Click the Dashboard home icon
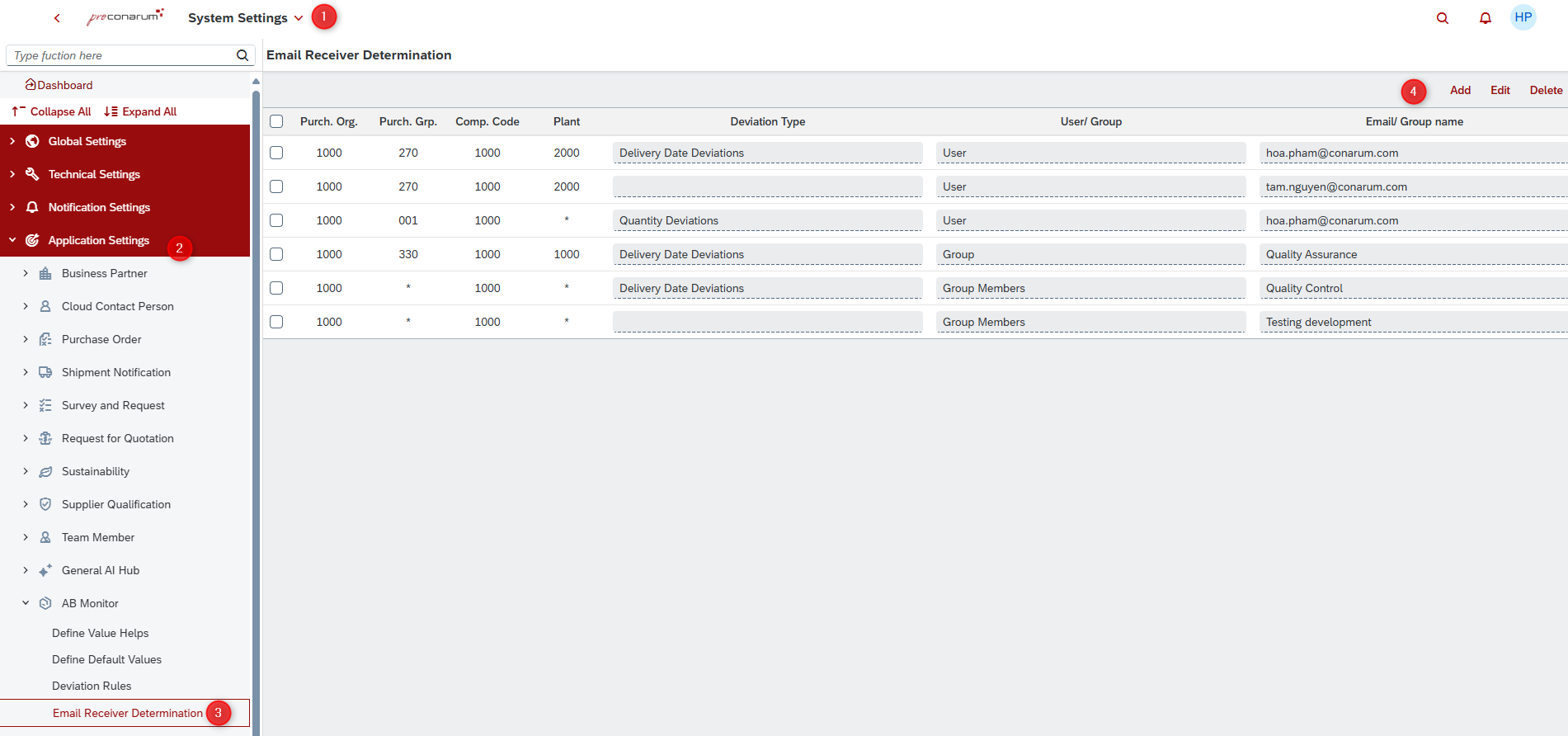 pyautogui.click(x=31, y=85)
